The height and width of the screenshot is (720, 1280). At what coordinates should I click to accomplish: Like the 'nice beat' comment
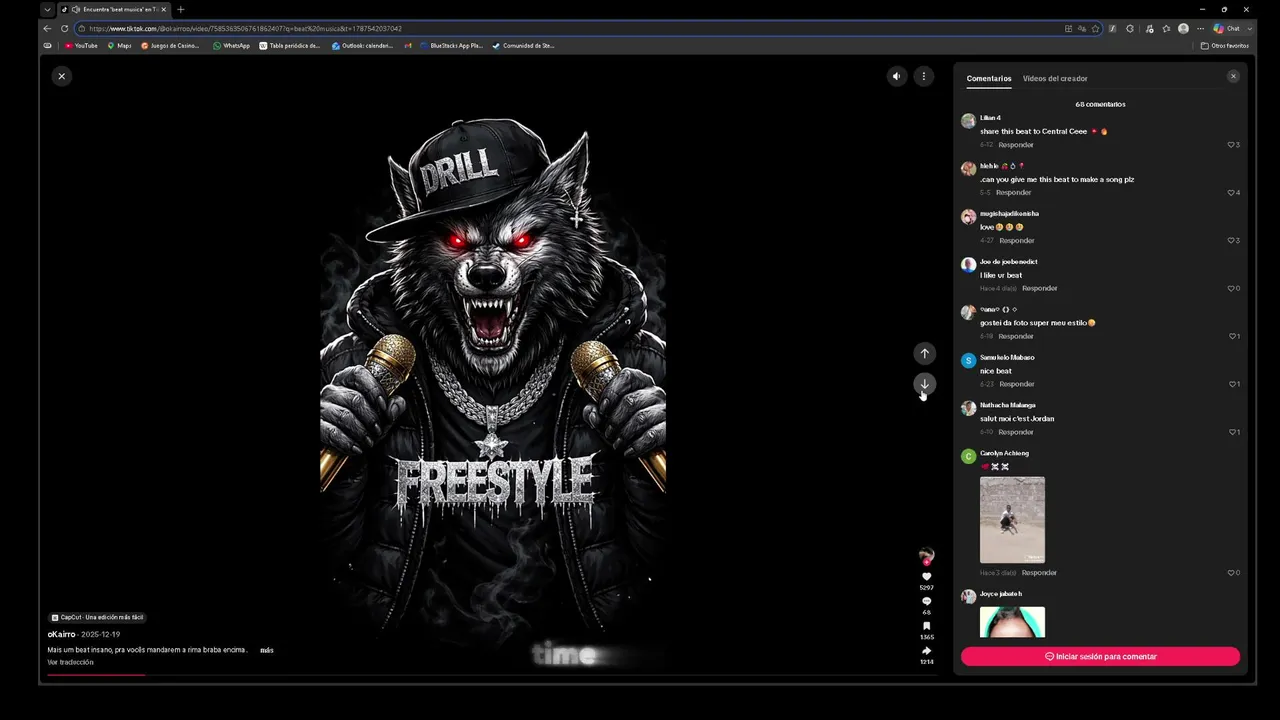1231,384
